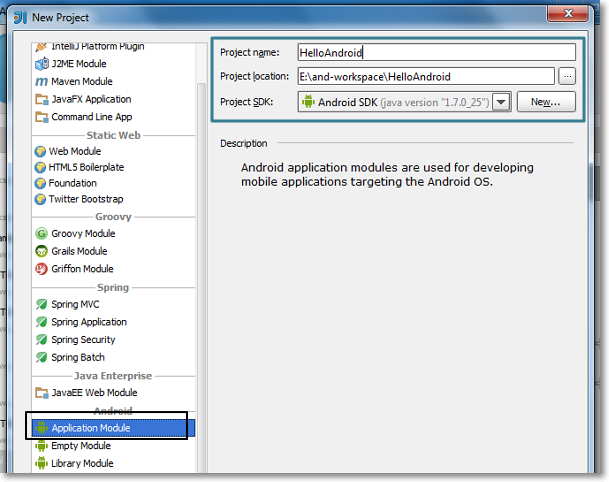Screen dimensions: 609x482
Task: Click the Grails Module icon
Action: (41, 251)
